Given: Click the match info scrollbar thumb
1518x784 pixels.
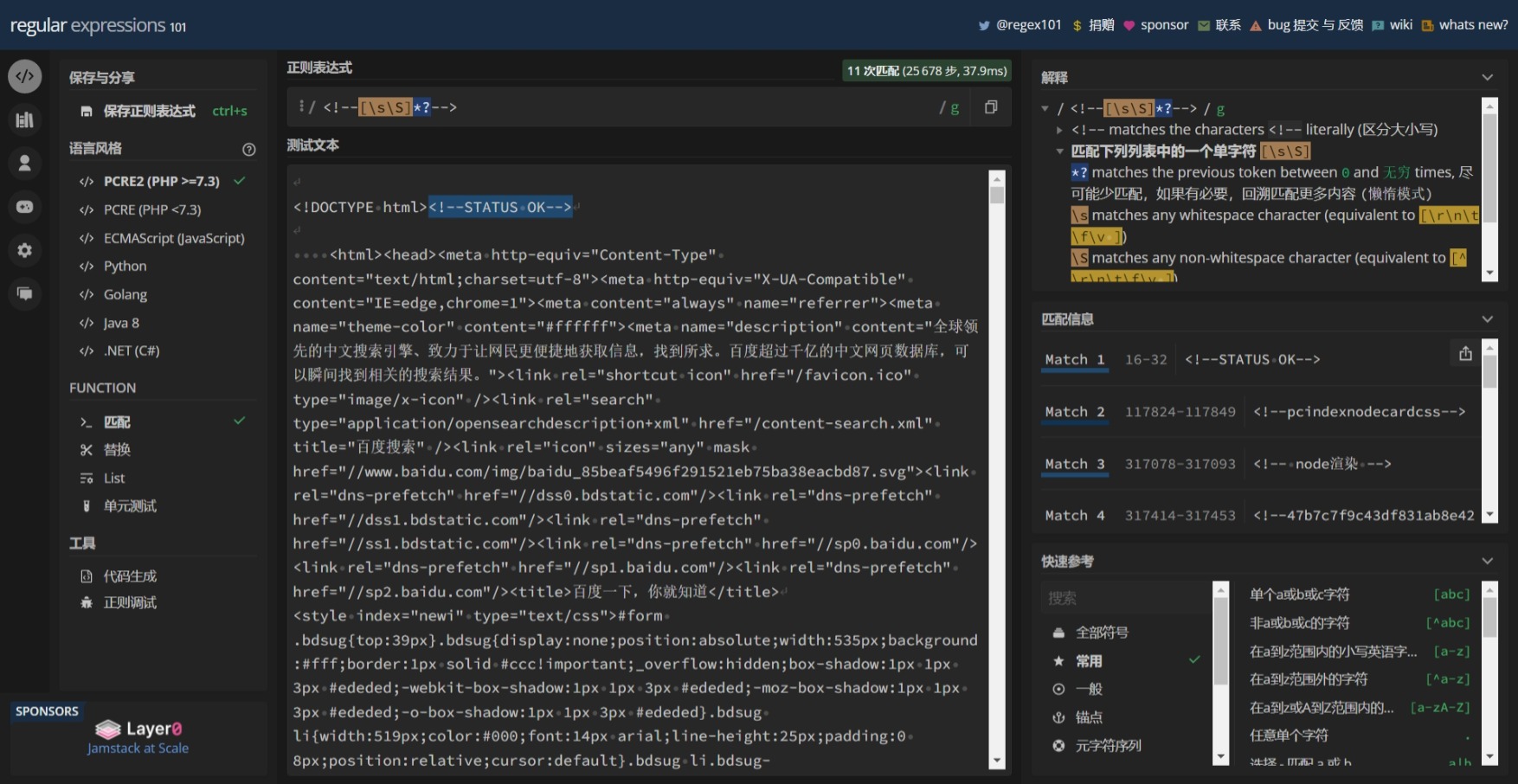Looking at the screenshot, I should pos(1489,371).
